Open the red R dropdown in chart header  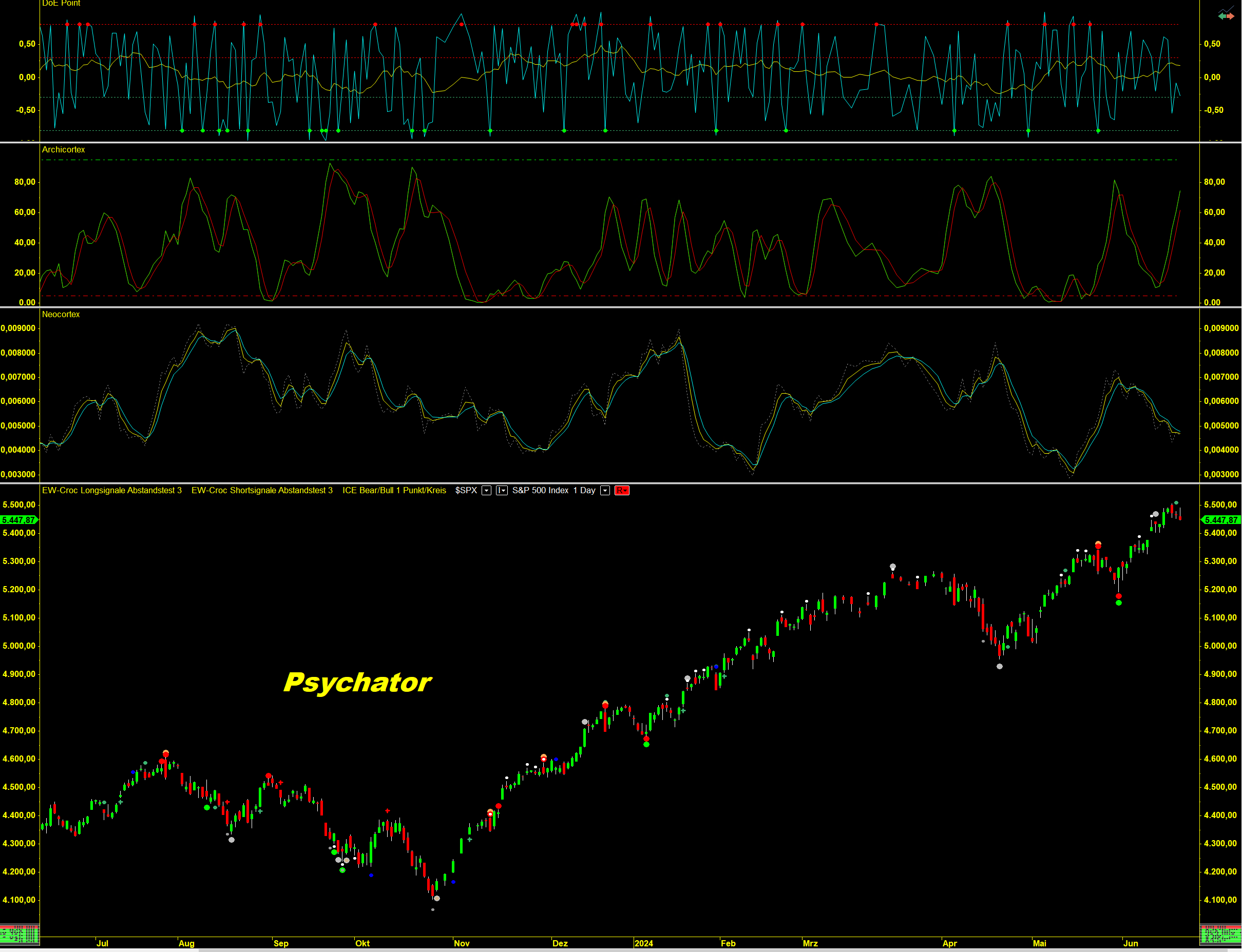[622, 491]
